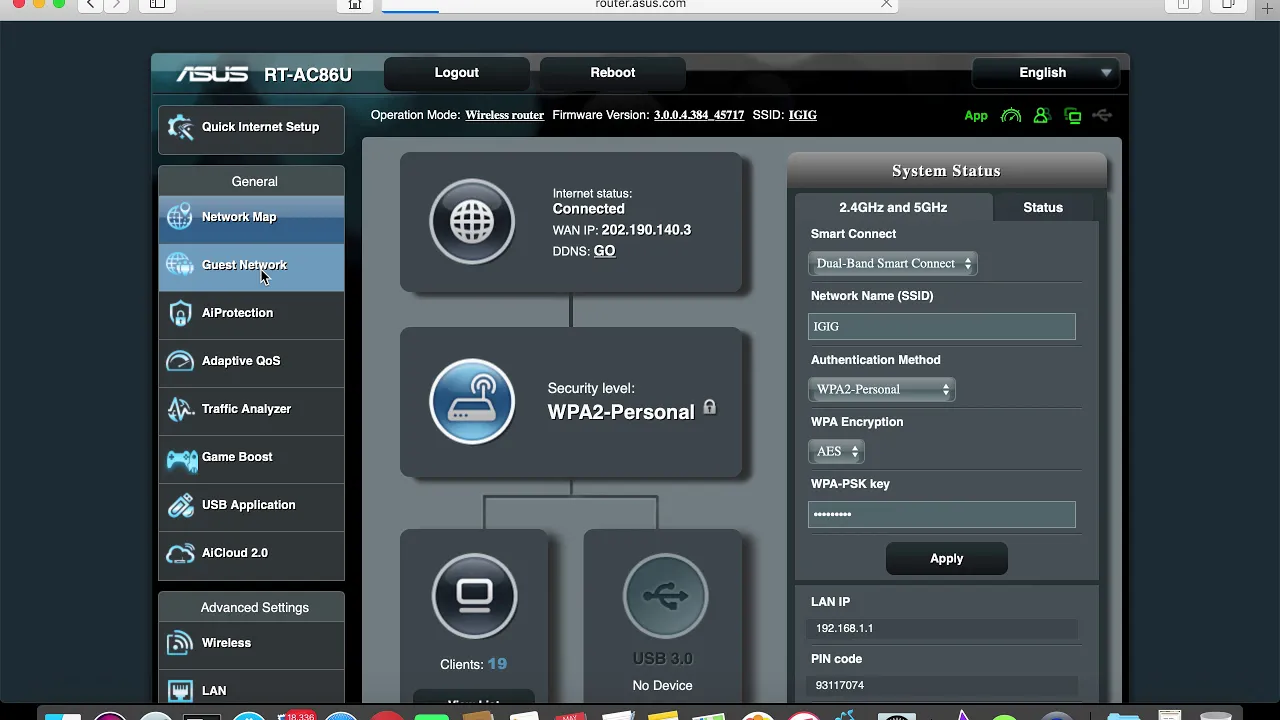Click the Reboot button
The image size is (1280, 720).
(x=613, y=73)
